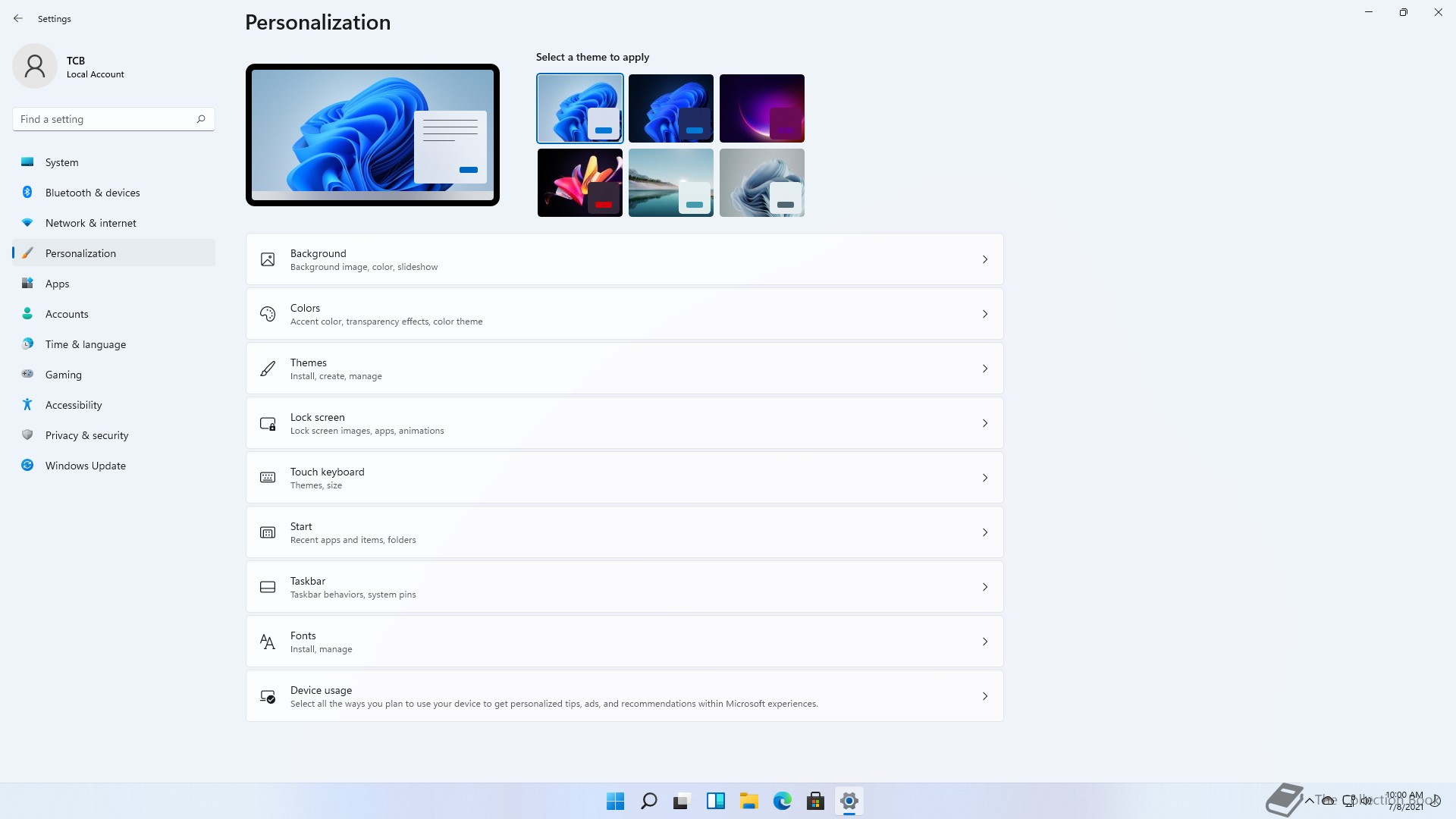
Task: Click the Lock screen icon
Action: click(x=268, y=423)
